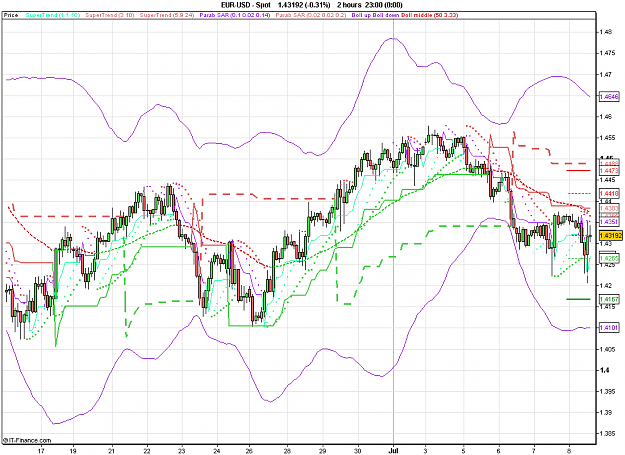
Task: Click the 1.455 price axis tick
Action: pyautogui.click(x=607, y=138)
